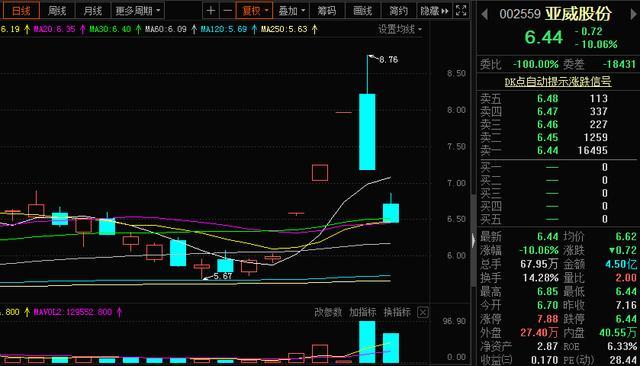Expand hidden tools via 隐藏 »
The width and height of the screenshot is (640, 366).
[x=434, y=11]
